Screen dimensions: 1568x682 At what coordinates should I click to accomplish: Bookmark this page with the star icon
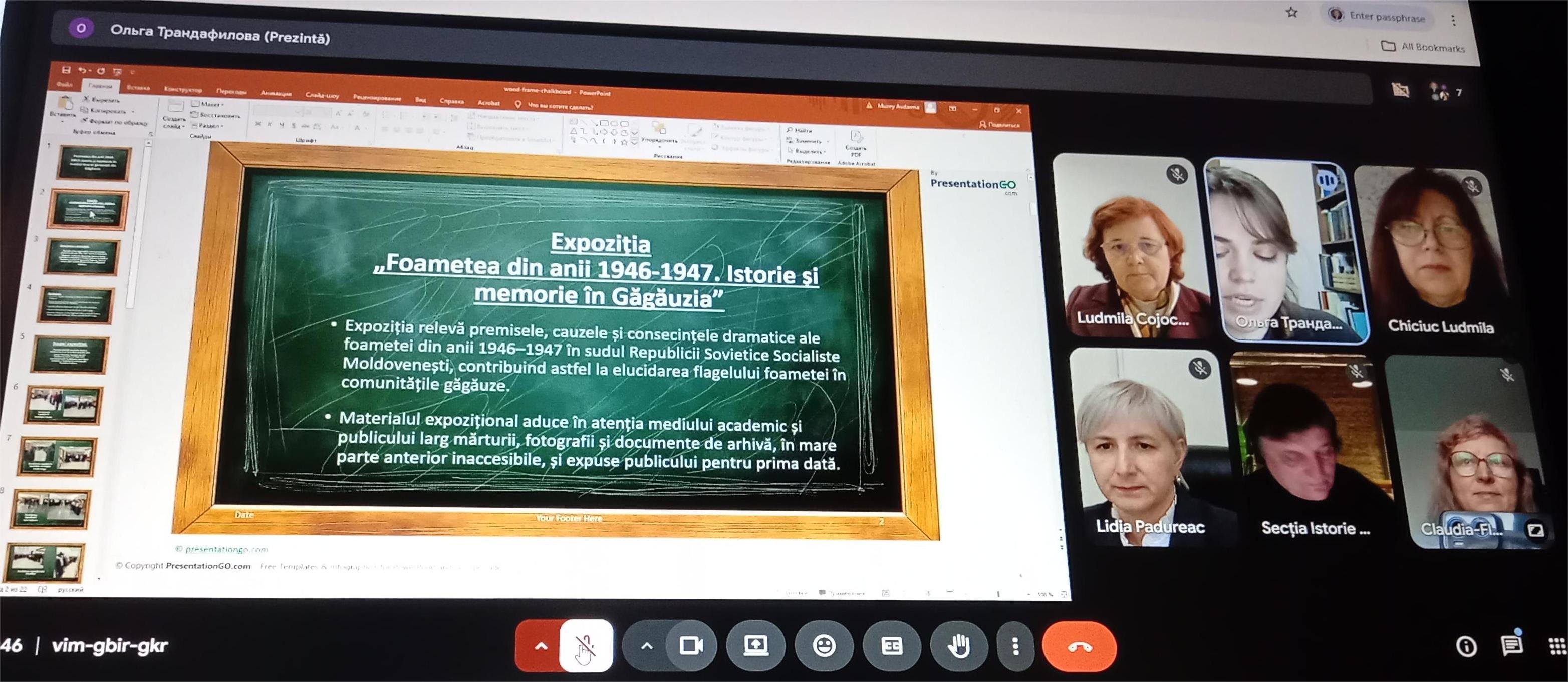(1291, 12)
